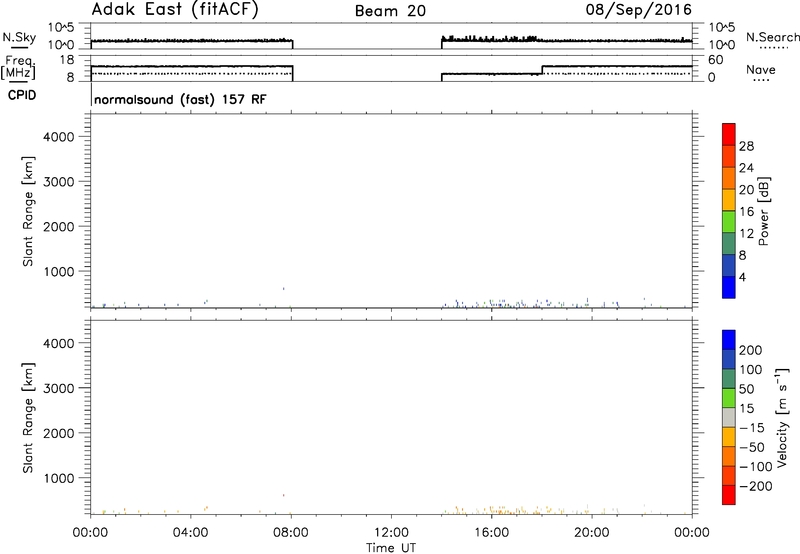Click the 'Beam 20' label
800x554 pixels.
(390, 11)
